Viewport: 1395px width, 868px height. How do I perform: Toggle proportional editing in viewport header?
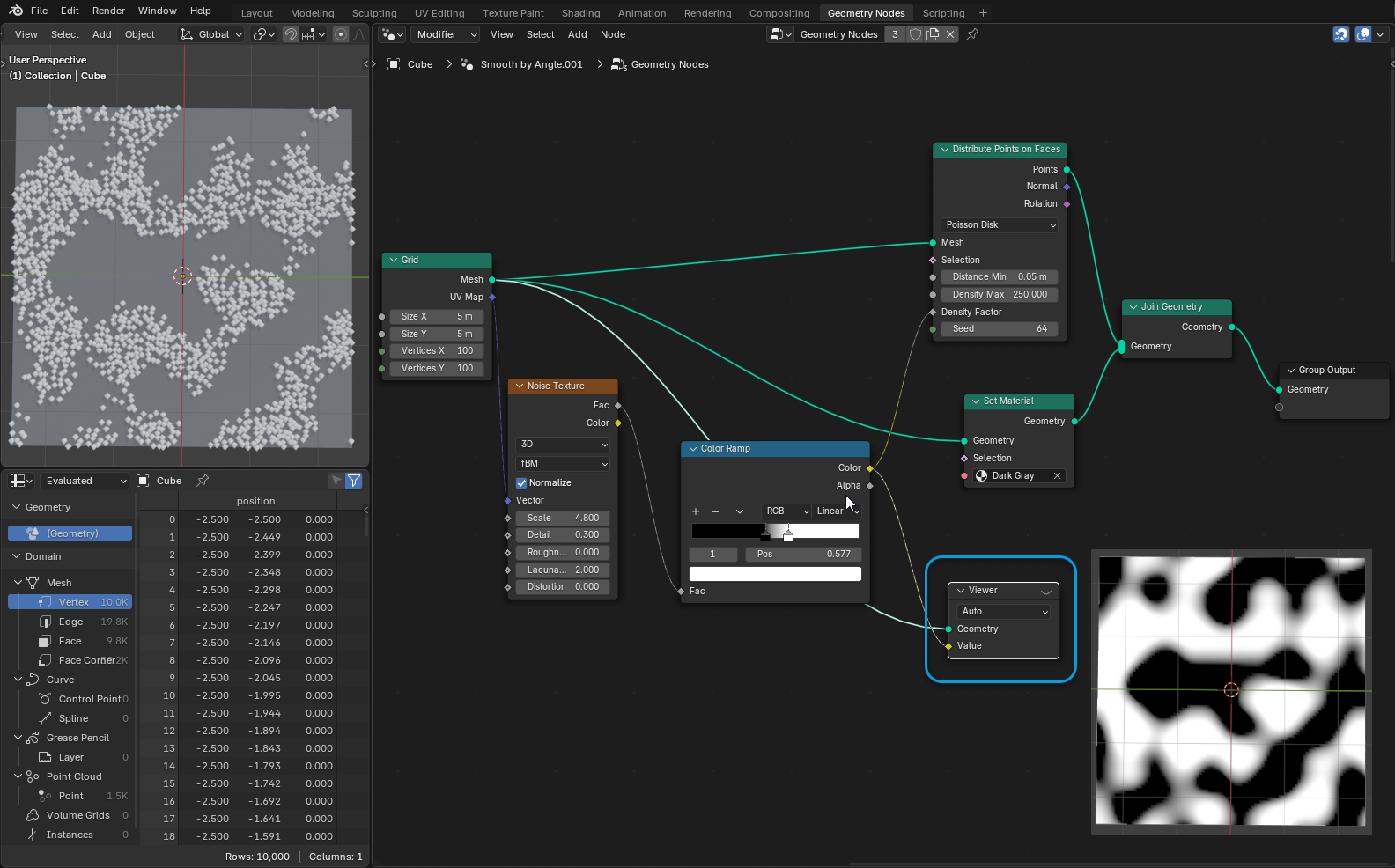coord(341,34)
